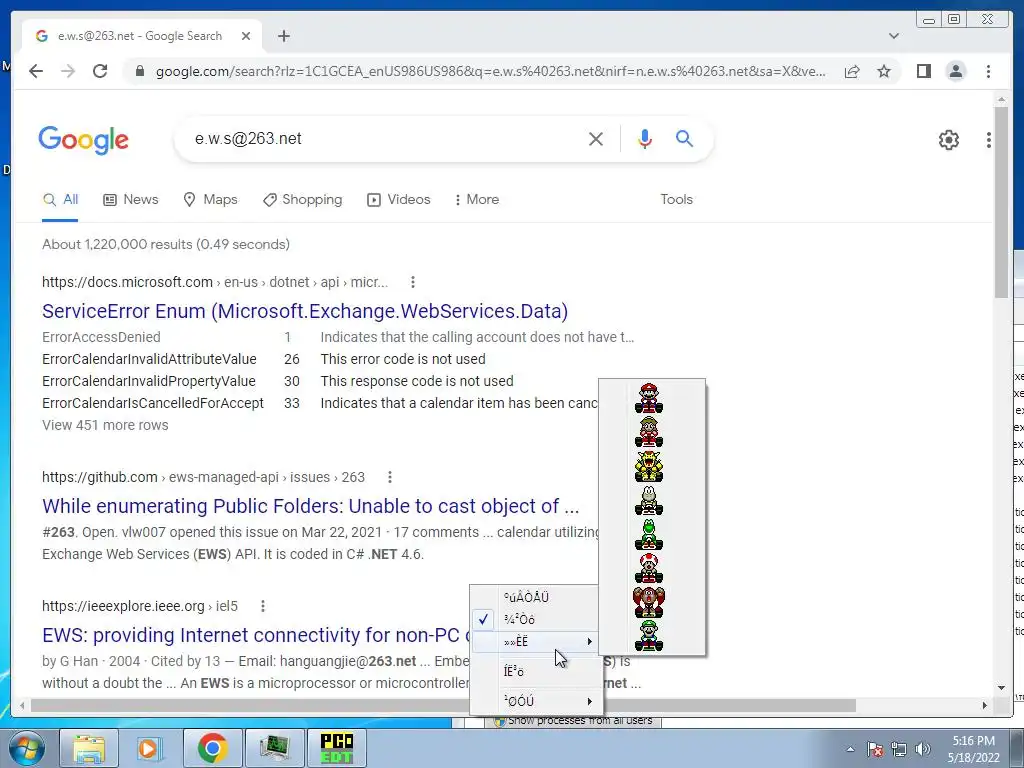
Task: Open a new tab with the plus button
Action: [283, 36]
